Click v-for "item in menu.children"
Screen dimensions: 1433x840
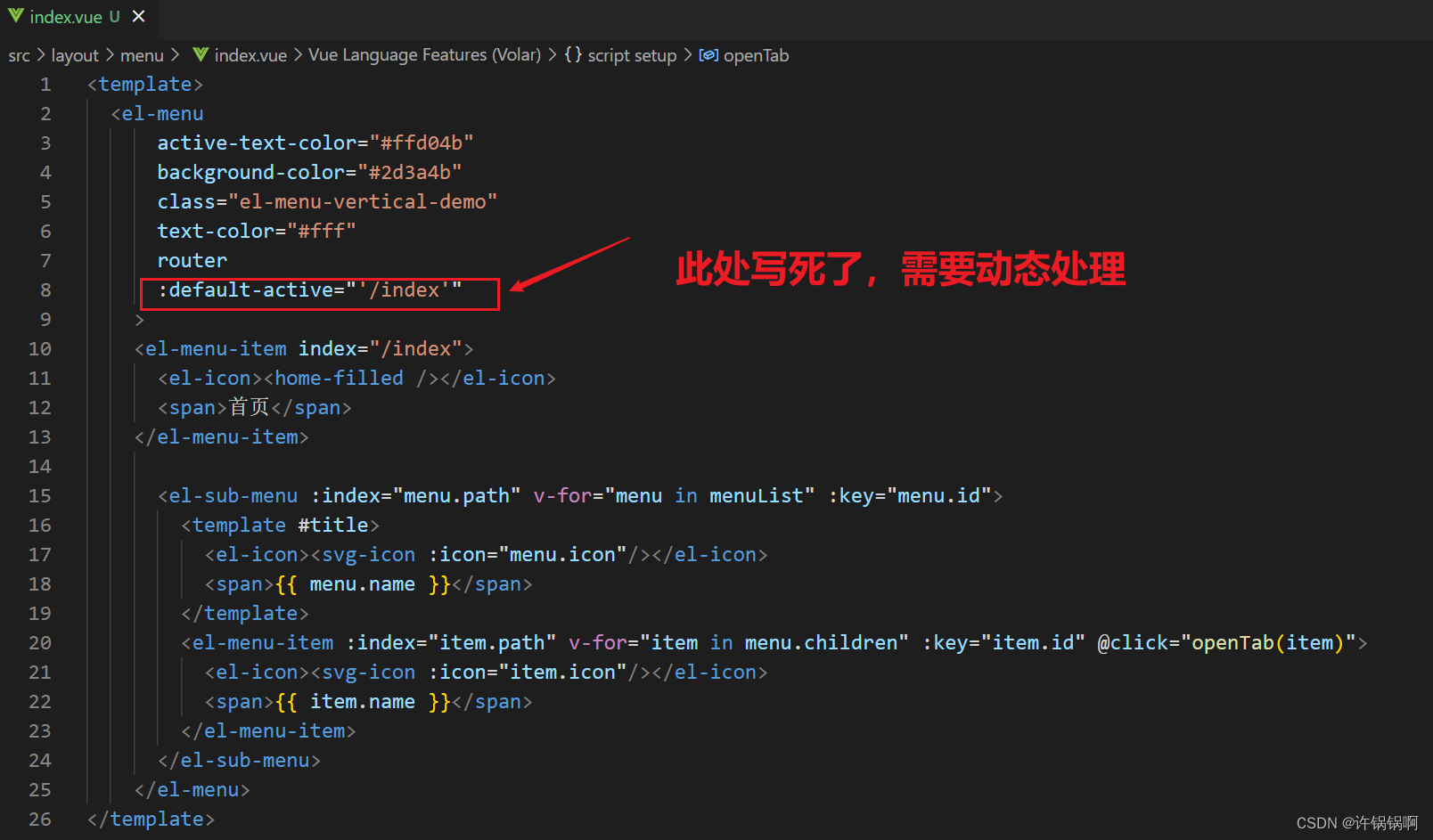pyautogui.click(x=739, y=643)
